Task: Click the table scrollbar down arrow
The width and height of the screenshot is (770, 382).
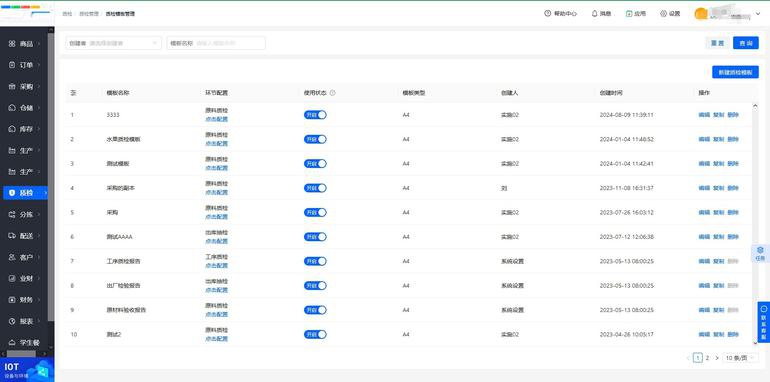Action: 755,343
